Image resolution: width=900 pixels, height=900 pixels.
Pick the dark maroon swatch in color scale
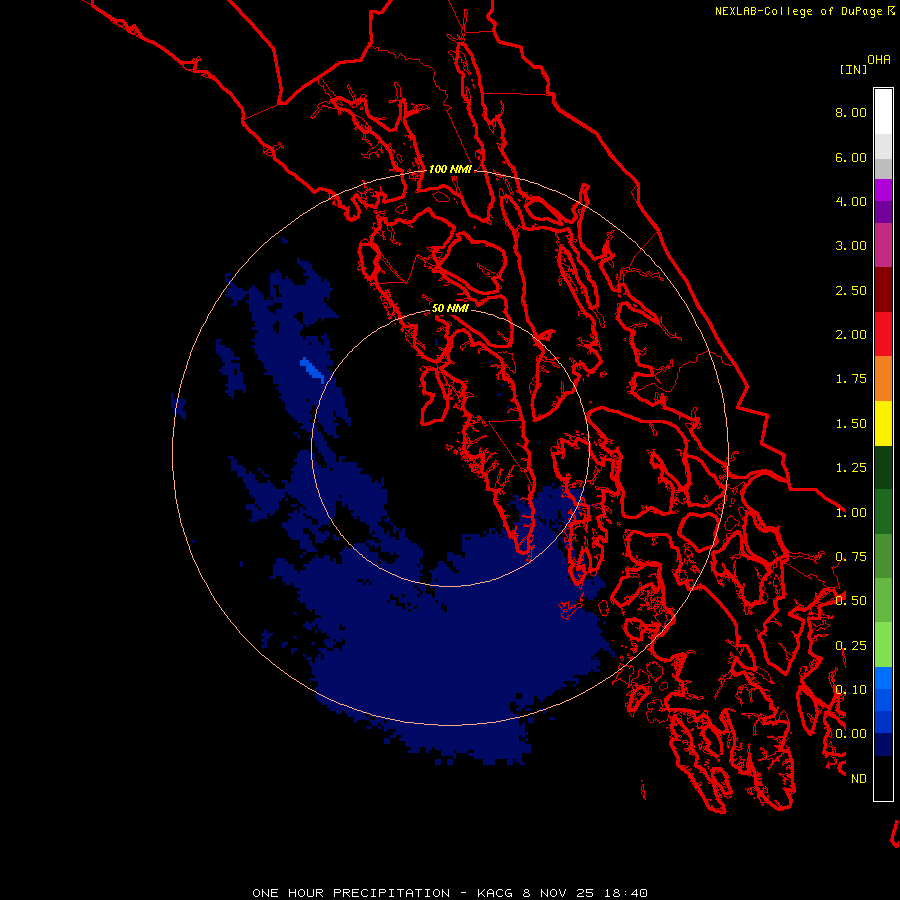coord(883,290)
